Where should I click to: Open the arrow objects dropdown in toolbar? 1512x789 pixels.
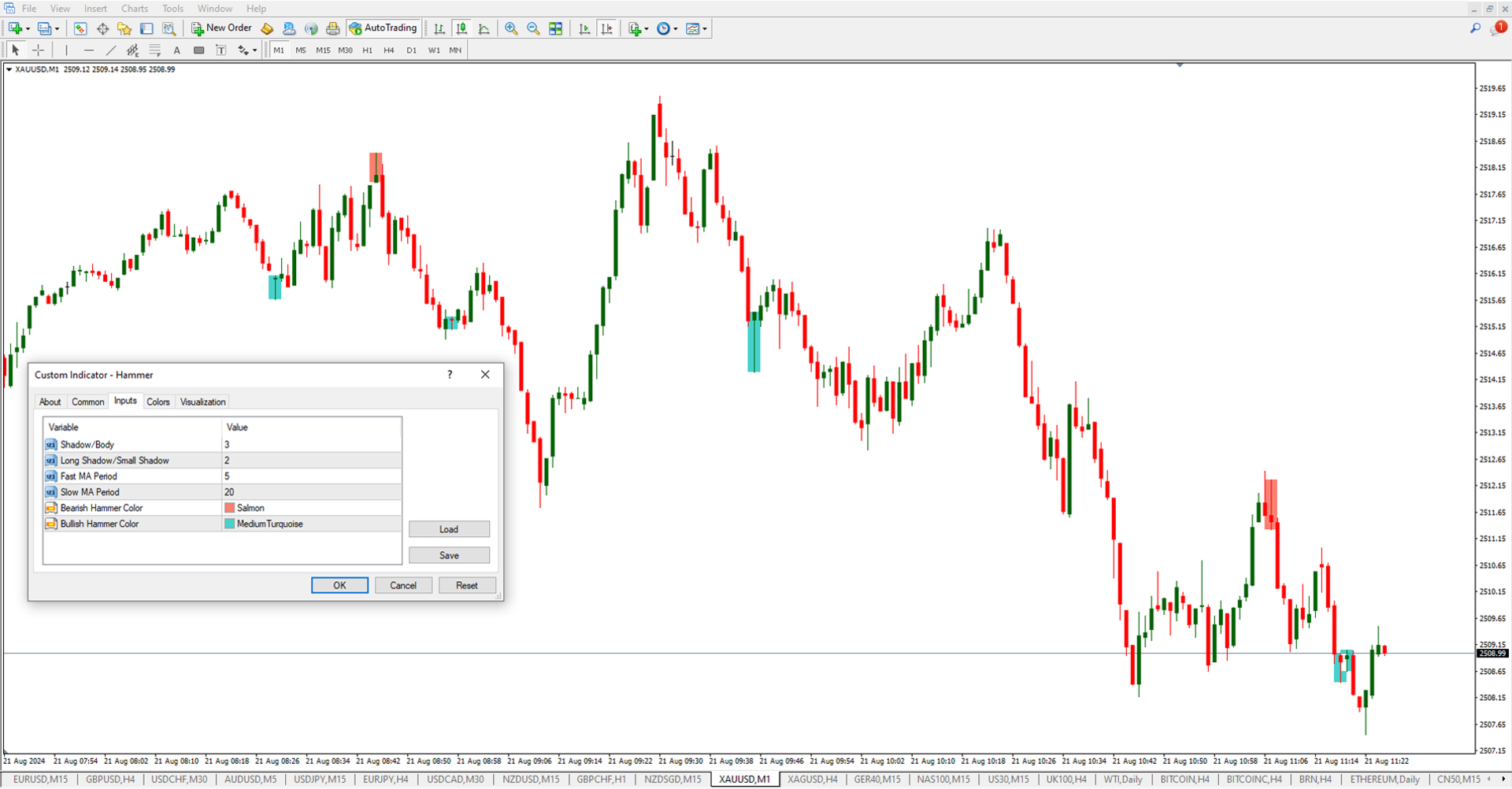pos(254,50)
